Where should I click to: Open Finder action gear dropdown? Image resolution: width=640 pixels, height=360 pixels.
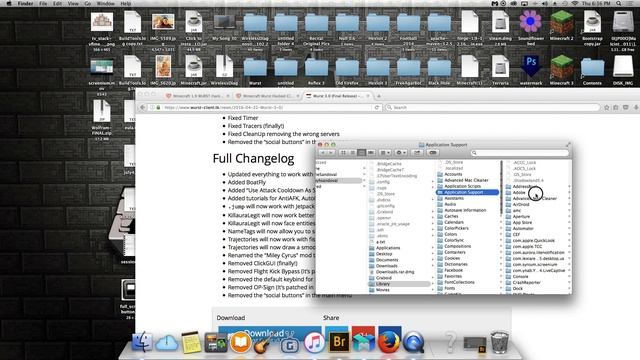click(x=401, y=153)
